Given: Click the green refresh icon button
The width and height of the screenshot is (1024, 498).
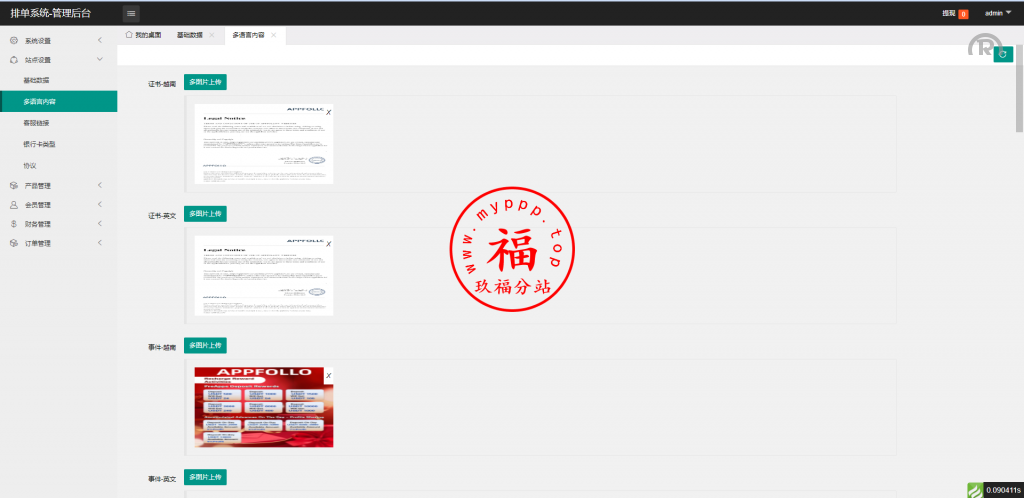Looking at the screenshot, I should tap(1003, 54).
